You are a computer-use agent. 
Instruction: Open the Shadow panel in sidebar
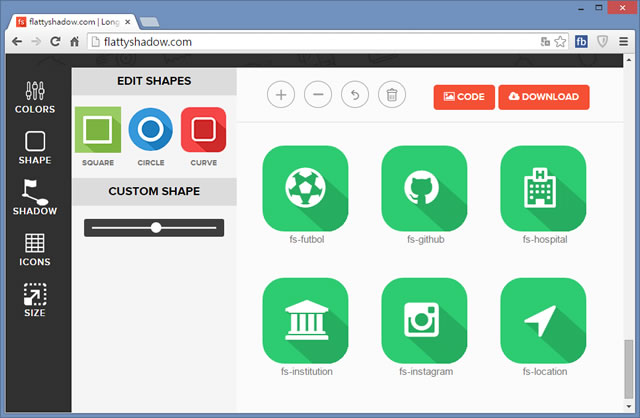click(x=35, y=198)
